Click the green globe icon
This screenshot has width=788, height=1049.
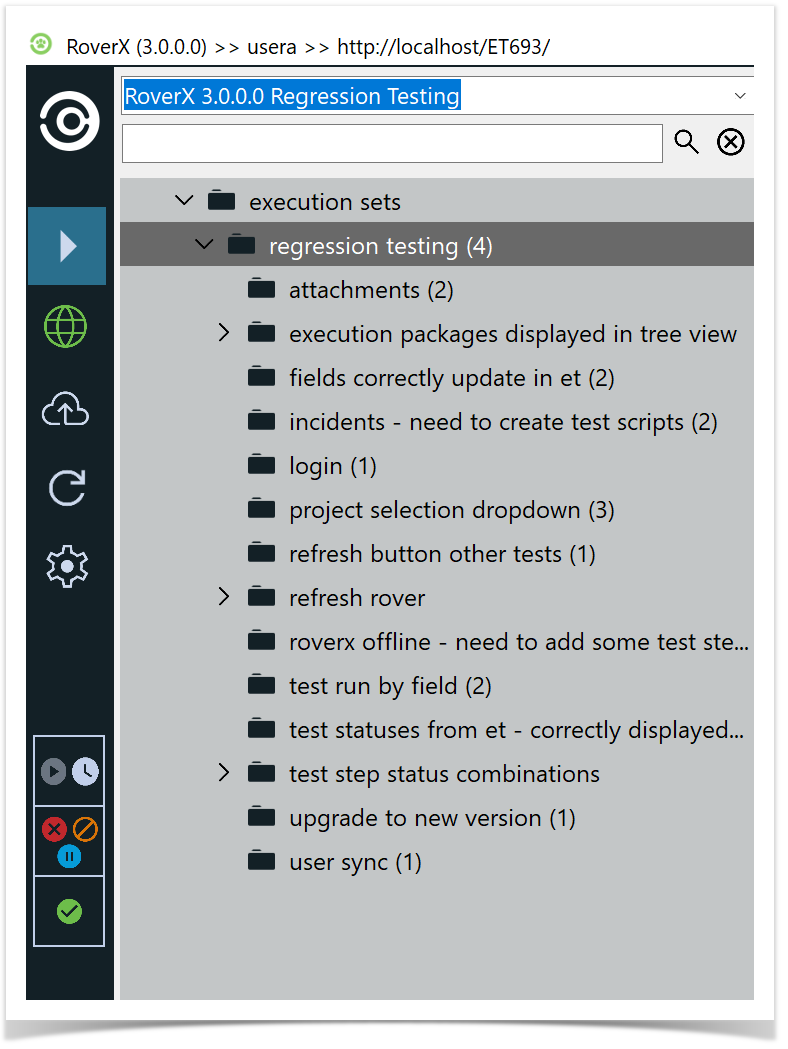click(x=67, y=327)
